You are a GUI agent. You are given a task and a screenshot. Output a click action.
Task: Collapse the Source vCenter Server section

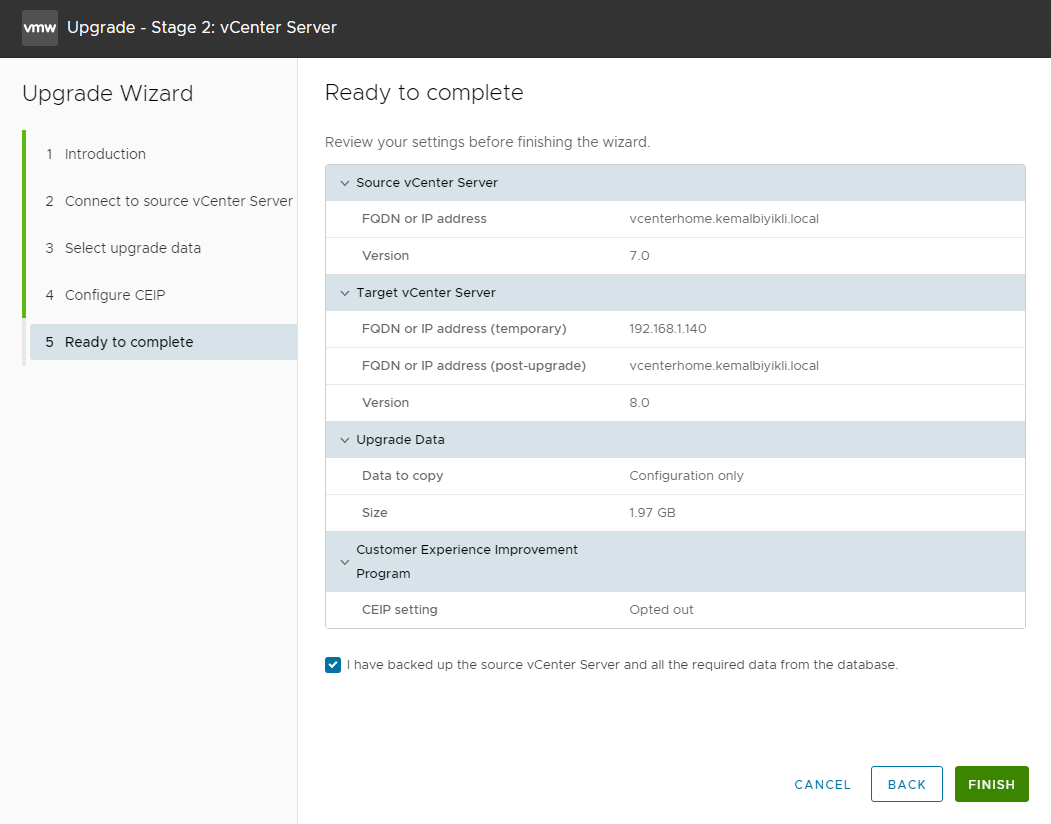(345, 183)
